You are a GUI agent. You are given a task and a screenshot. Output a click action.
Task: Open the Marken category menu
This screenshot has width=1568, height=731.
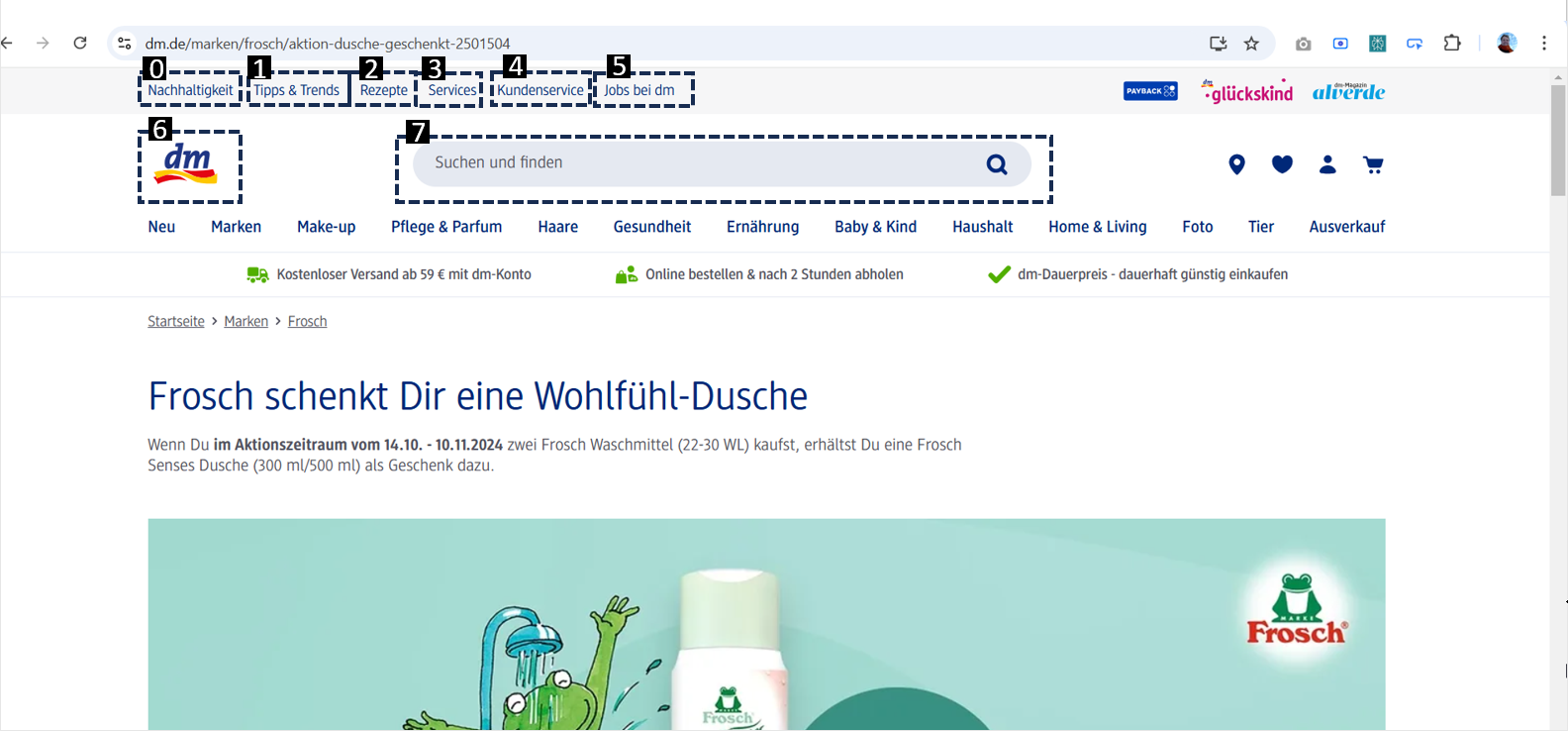(x=236, y=227)
